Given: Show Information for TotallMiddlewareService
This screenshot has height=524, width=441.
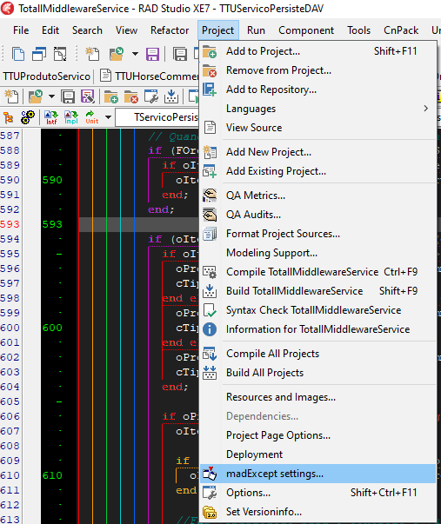Looking at the screenshot, I should (x=318, y=329).
